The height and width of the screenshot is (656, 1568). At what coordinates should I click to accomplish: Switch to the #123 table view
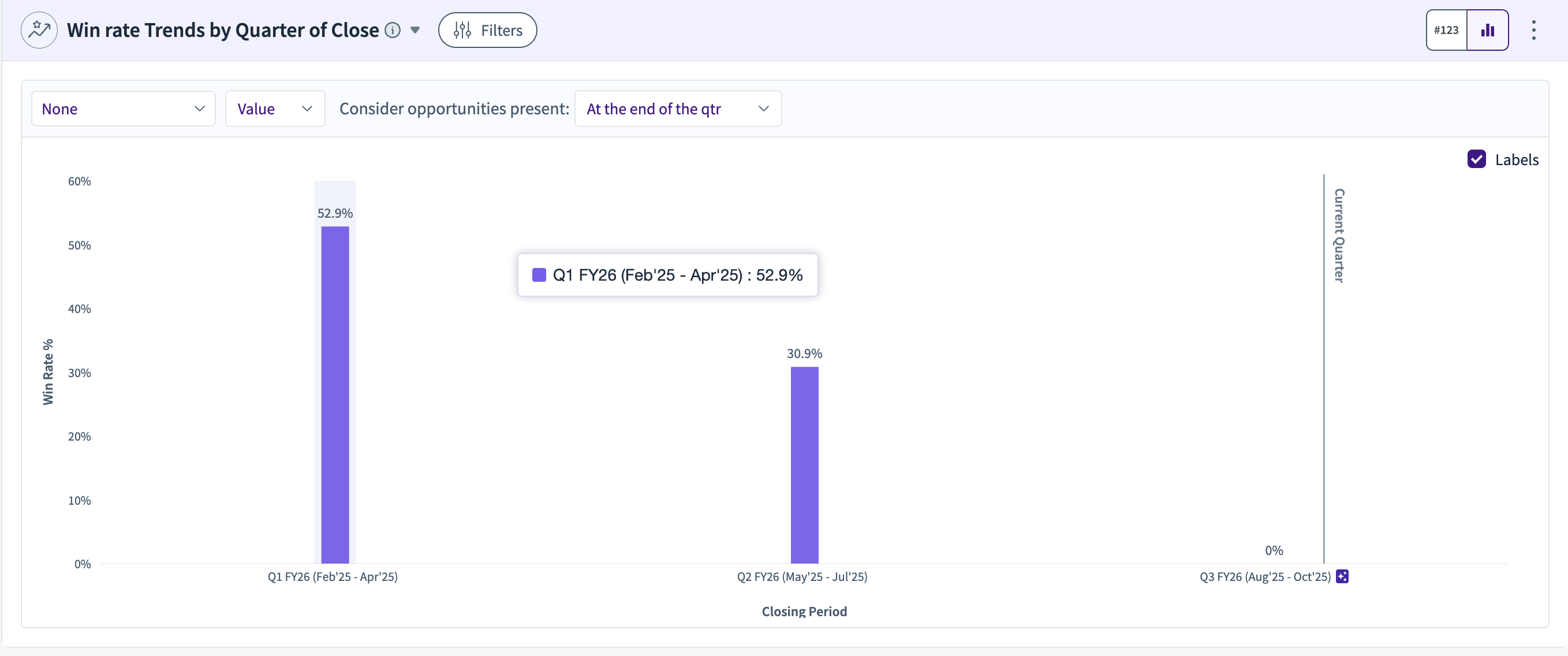tap(1446, 30)
